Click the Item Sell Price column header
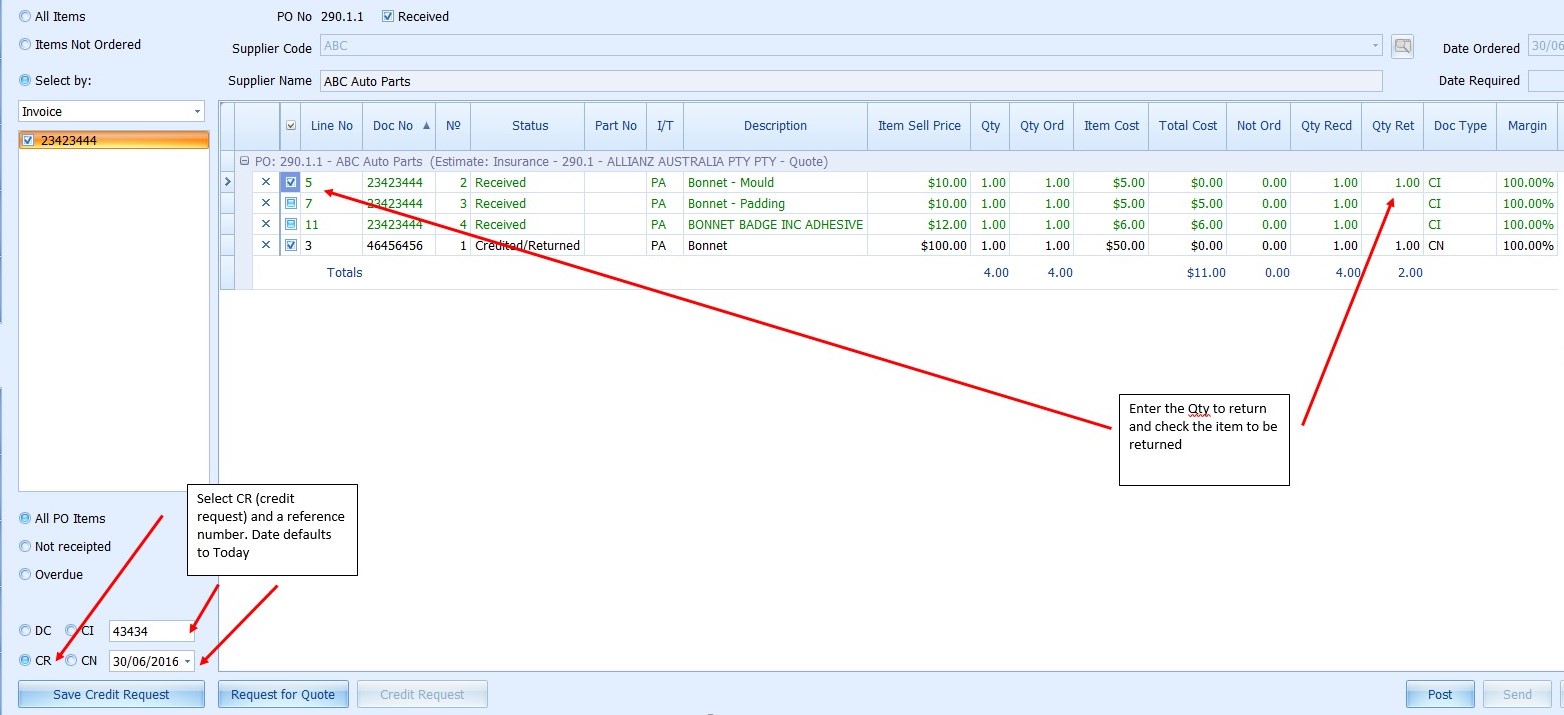The width and height of the screenshot is (1564, 715). 919,126
